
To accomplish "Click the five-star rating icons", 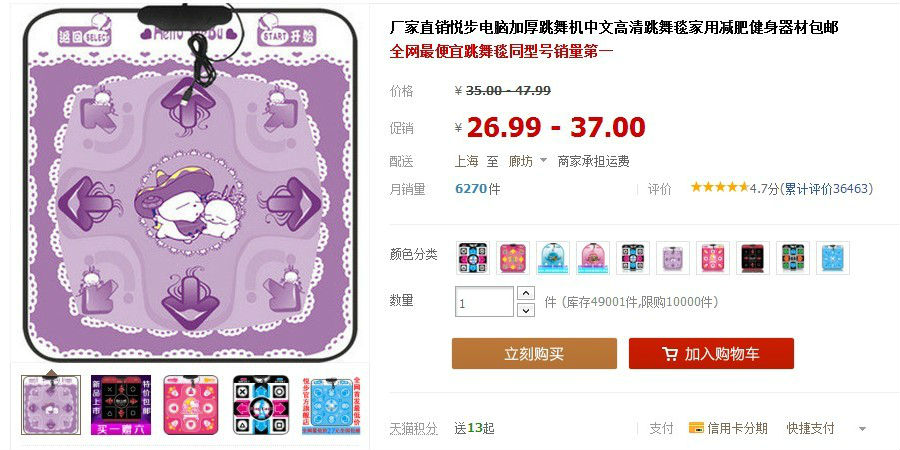I will pos(720,187).
